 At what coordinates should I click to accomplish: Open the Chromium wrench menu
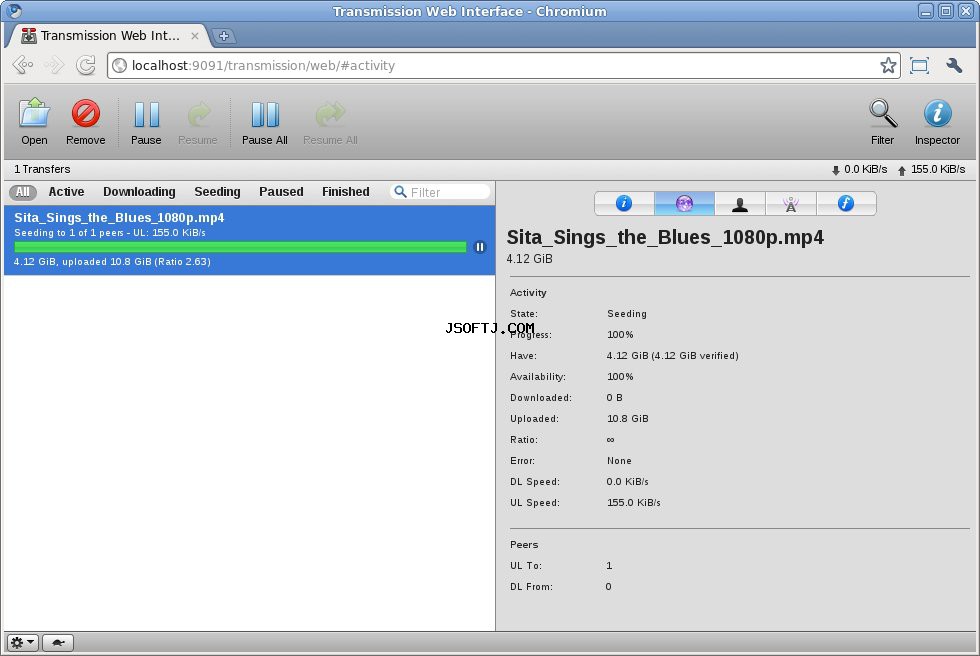954,65
